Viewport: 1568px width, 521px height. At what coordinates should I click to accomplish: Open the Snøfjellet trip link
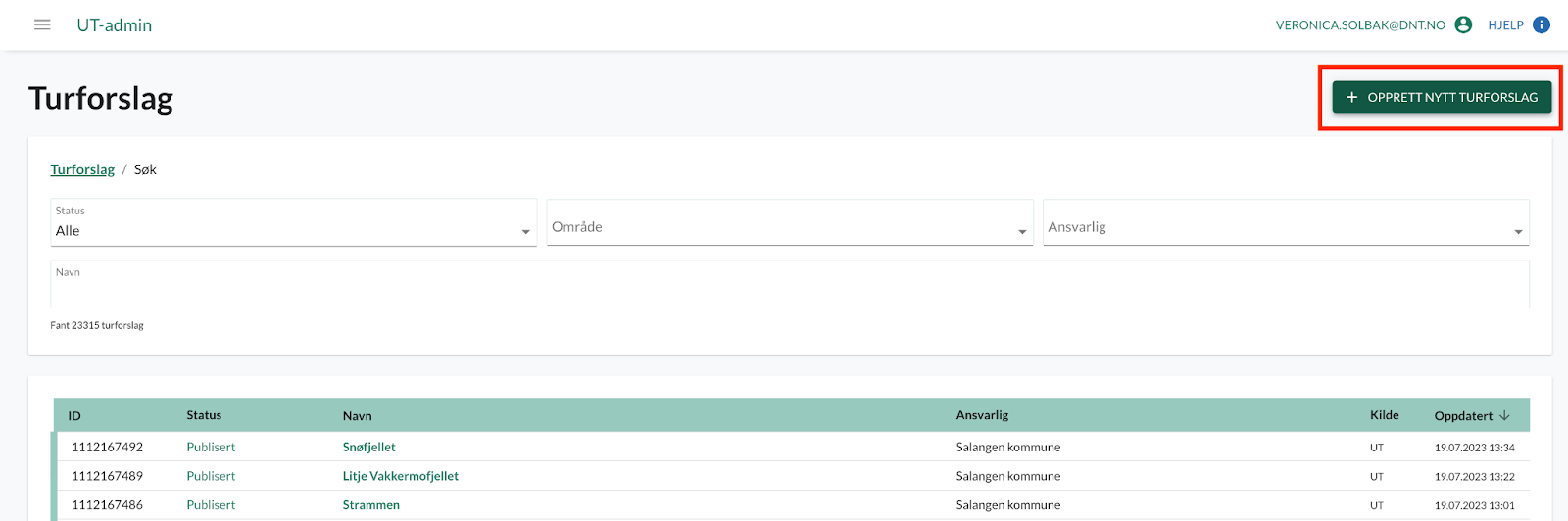pyautogui.click(x=368, y=447)
